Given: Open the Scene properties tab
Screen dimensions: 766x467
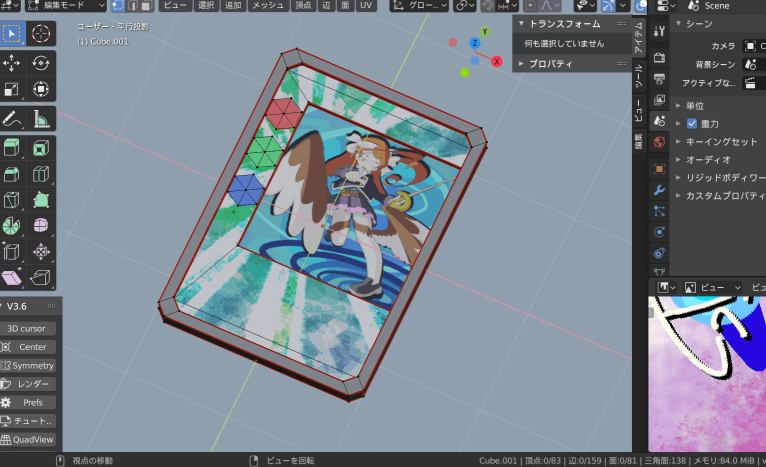Looking at the screenshot, I should click(x=659, y=121).
